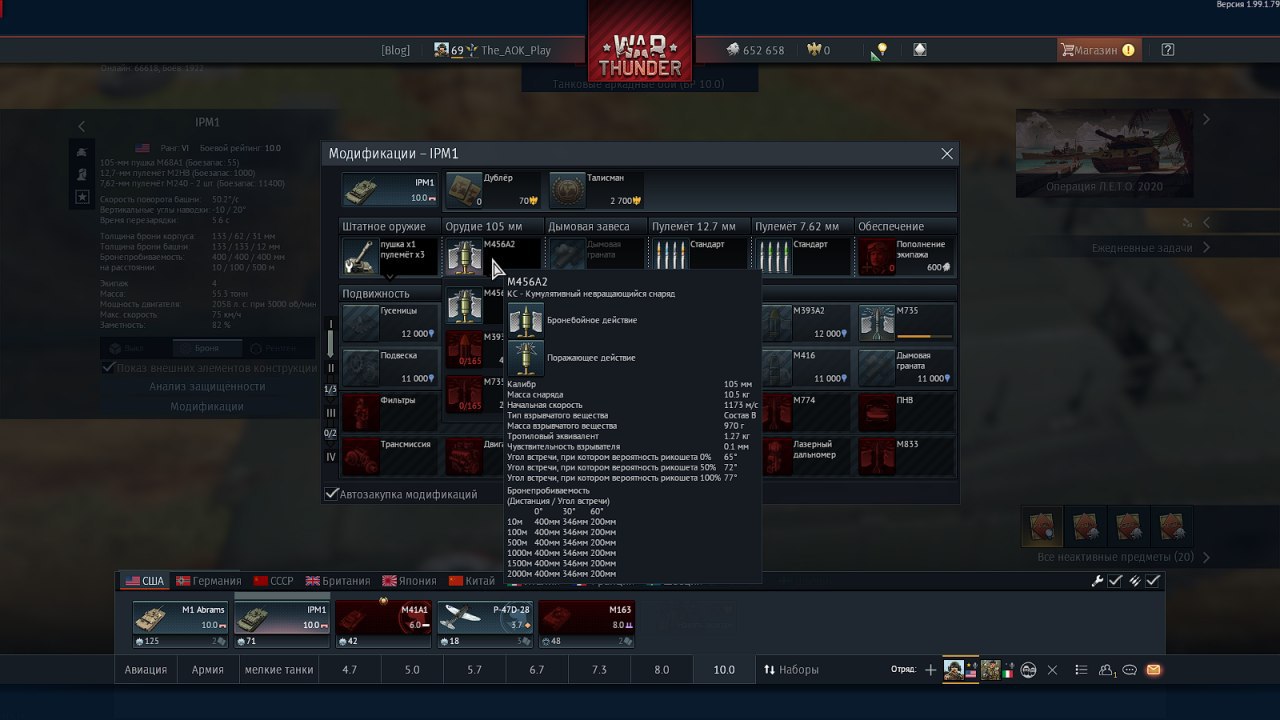Select the 8.0 battle rating tab

[661, 670]
